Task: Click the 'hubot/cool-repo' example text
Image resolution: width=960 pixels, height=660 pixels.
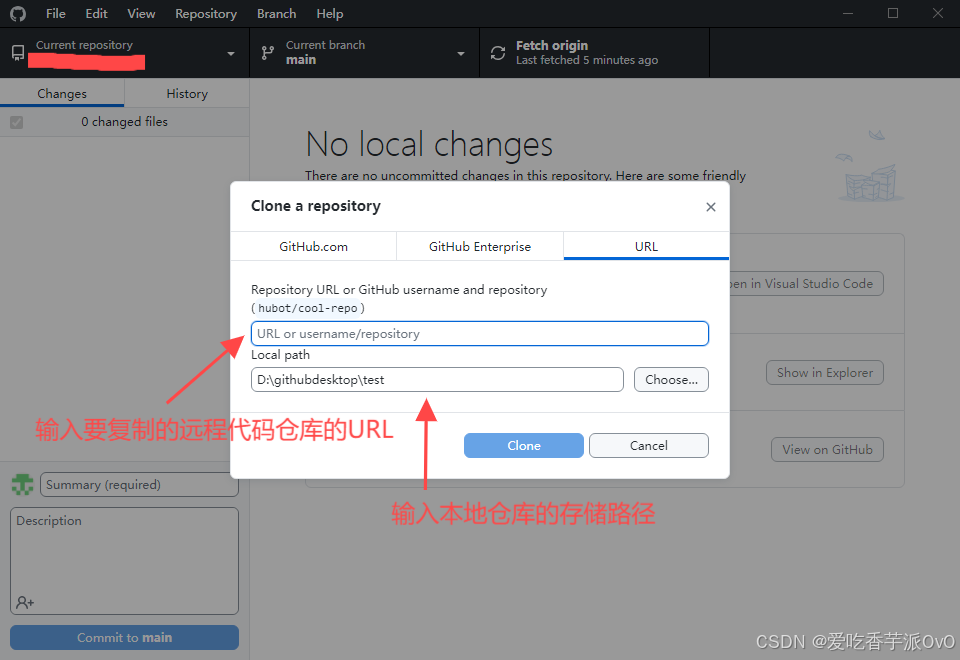Action: (307, 308)
